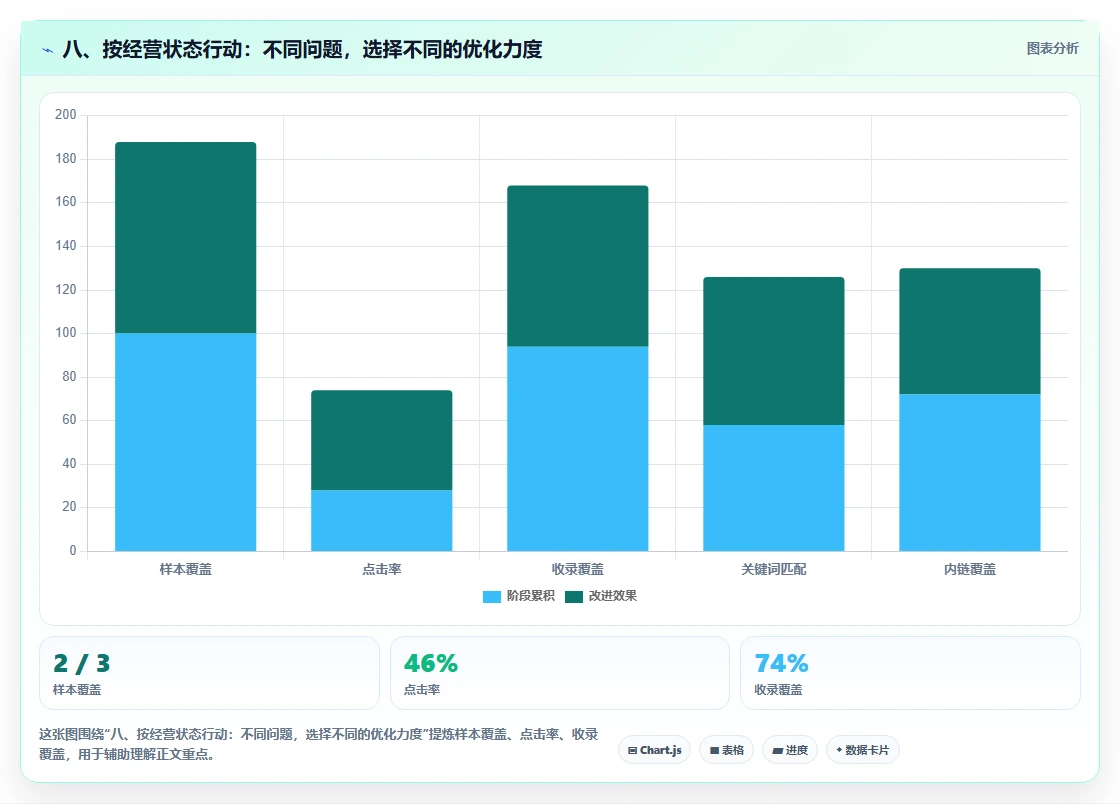Click the blue 内链覆盖 bar segment
This screenshot has height=804, width=1120.
970,473
